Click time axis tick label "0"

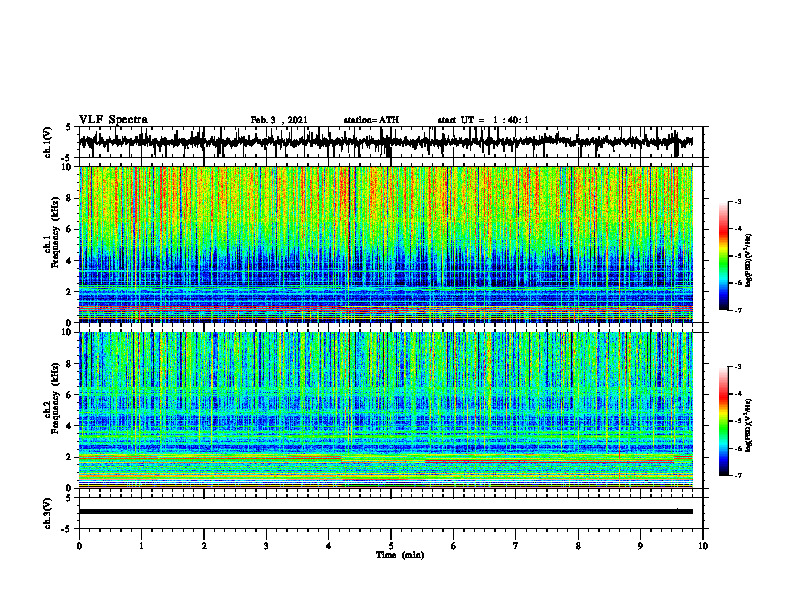point(79,546)
